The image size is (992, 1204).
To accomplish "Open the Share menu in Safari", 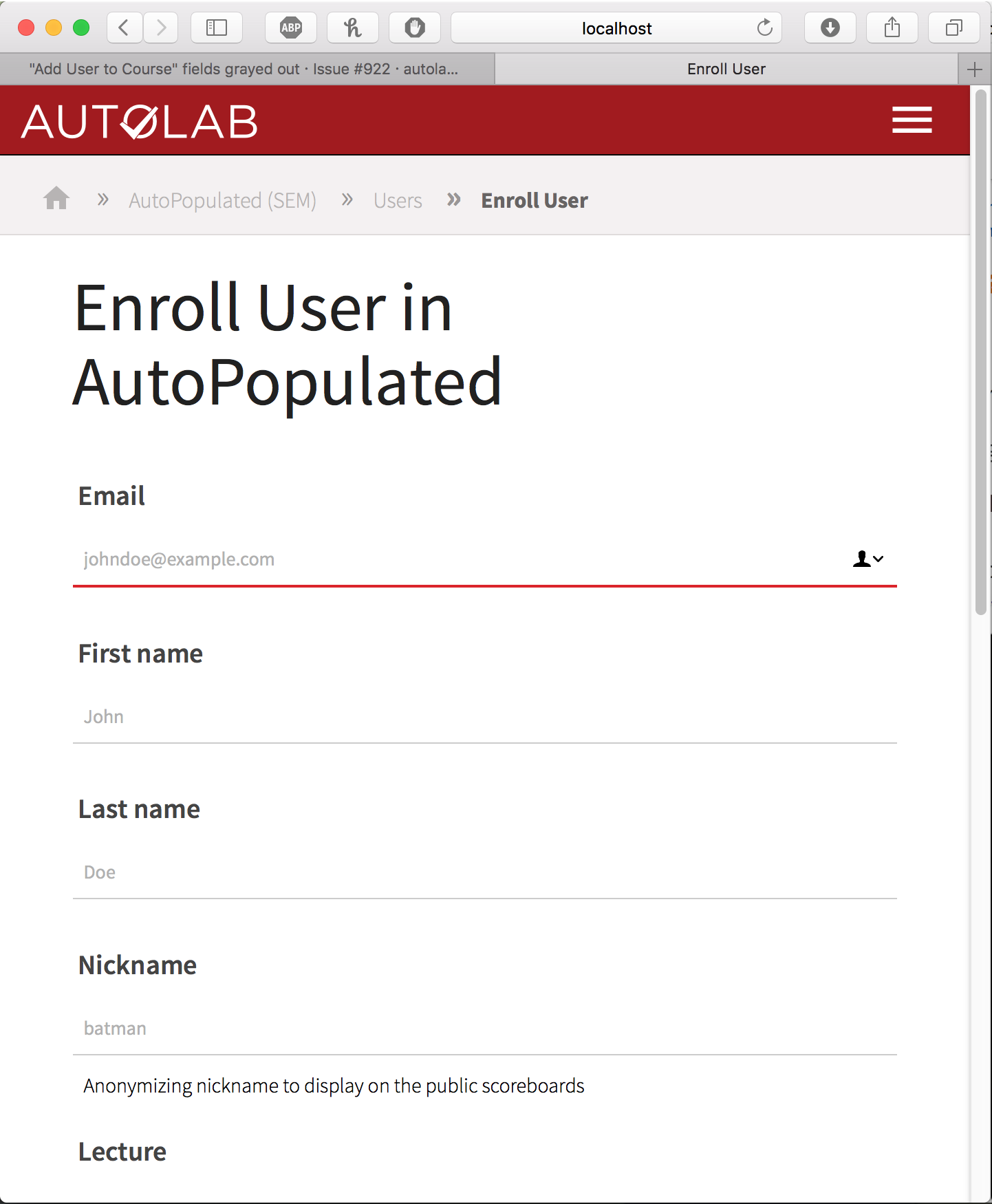I will pyautogui.click(x=892, y=28).
